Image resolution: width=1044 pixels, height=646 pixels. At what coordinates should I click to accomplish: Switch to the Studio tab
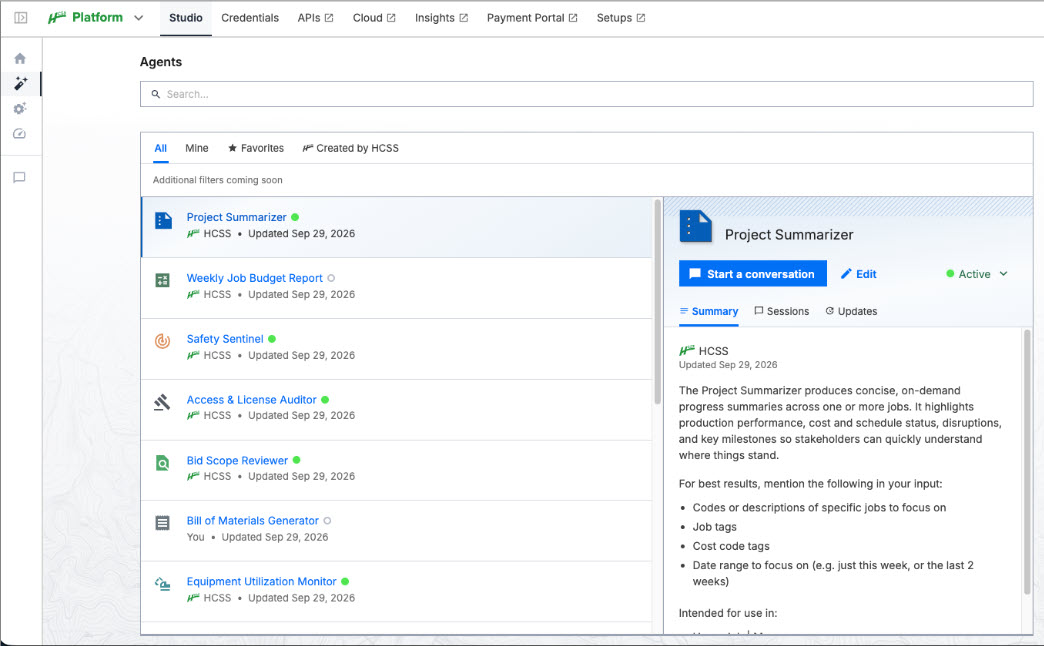pyautogui.click(x=186, y=18)
